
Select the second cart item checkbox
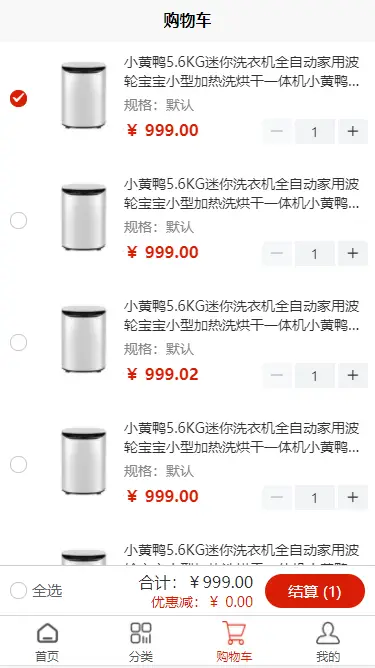click(18, 220)
